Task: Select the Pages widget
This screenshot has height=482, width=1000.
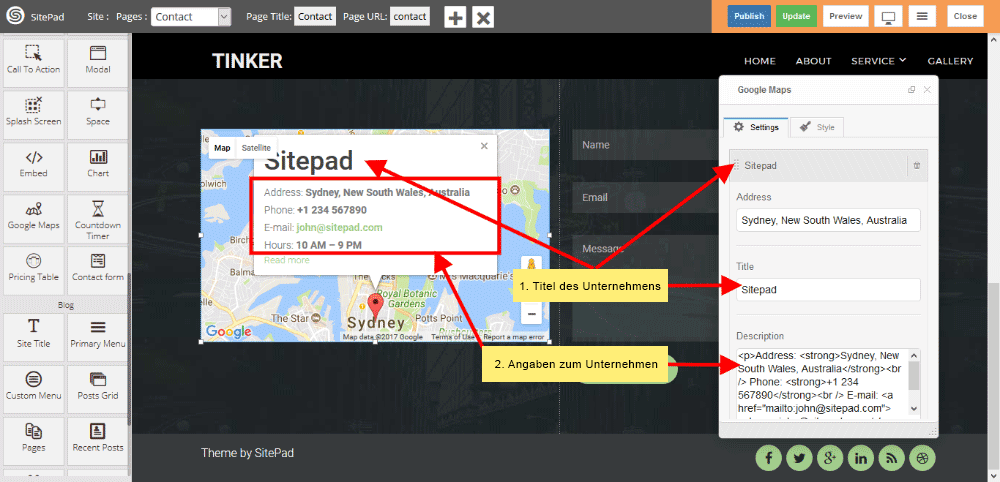Action: tap(33, 441)
